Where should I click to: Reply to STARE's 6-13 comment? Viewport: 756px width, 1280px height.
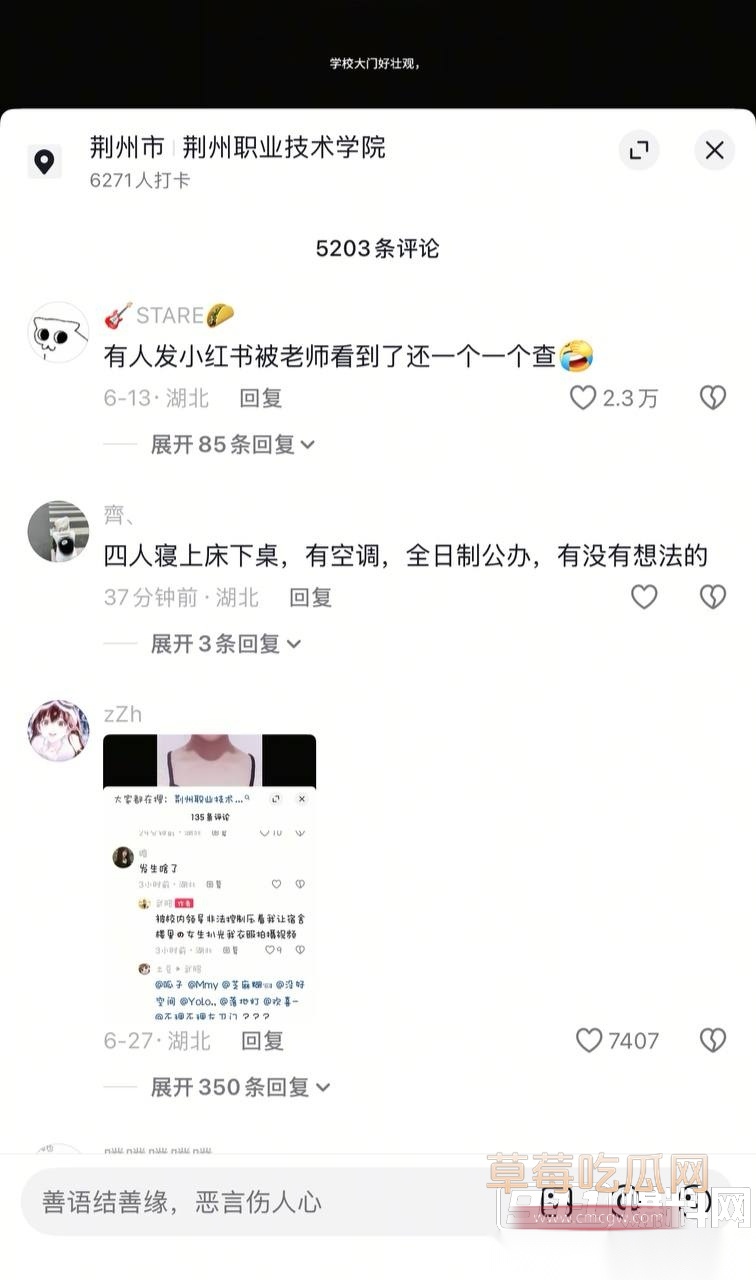pyautogui.click(x=261, y=398)
